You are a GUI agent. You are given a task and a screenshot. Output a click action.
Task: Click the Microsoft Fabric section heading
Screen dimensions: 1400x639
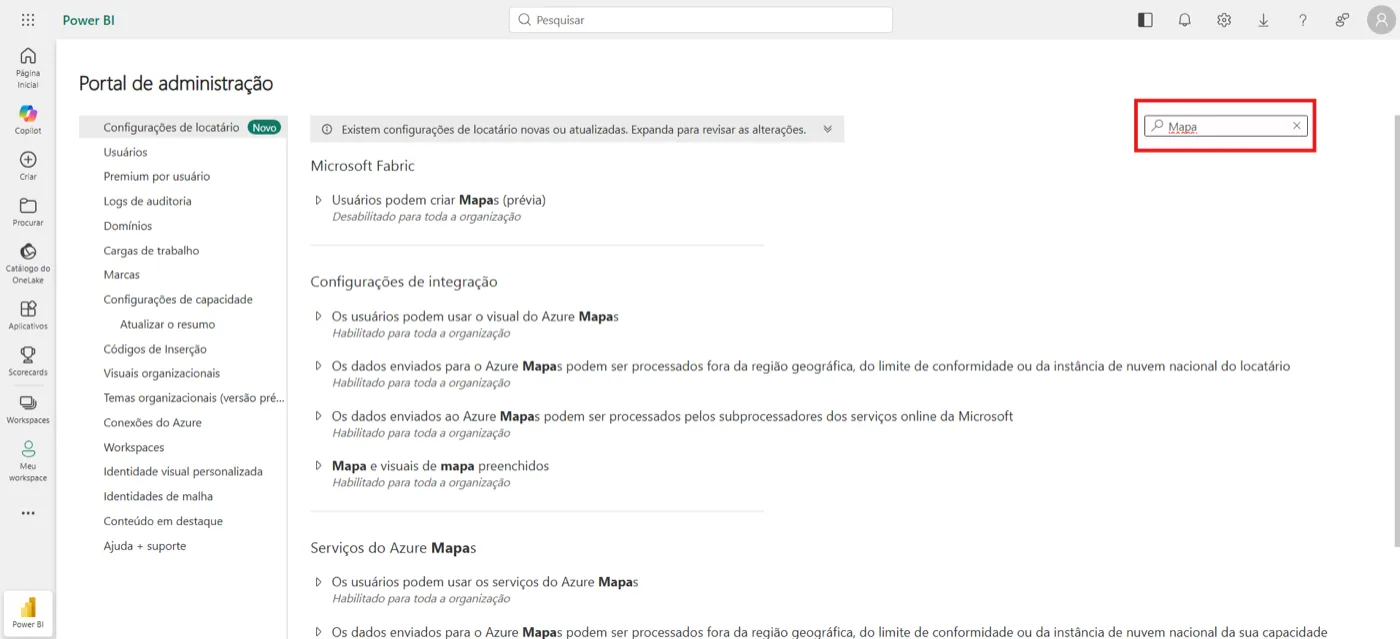pos(362,166)
